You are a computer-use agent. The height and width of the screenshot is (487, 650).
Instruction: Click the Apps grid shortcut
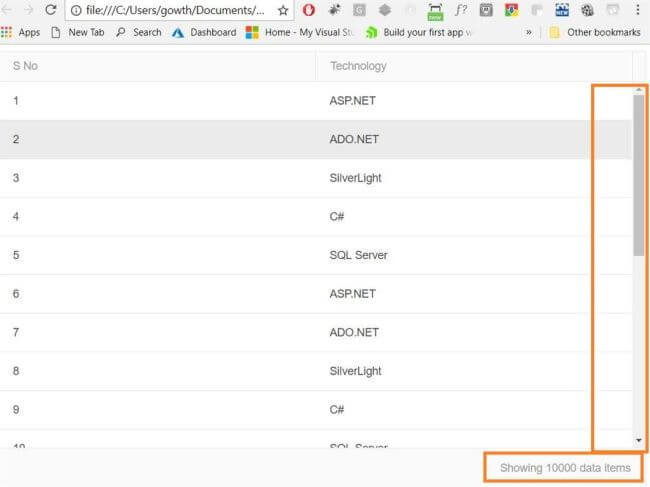21,32
